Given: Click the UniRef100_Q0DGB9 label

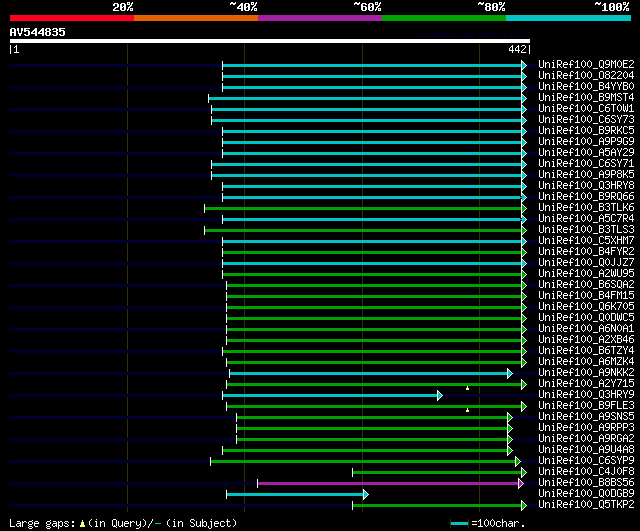Looking at the screenshot, I should point(586,494).
